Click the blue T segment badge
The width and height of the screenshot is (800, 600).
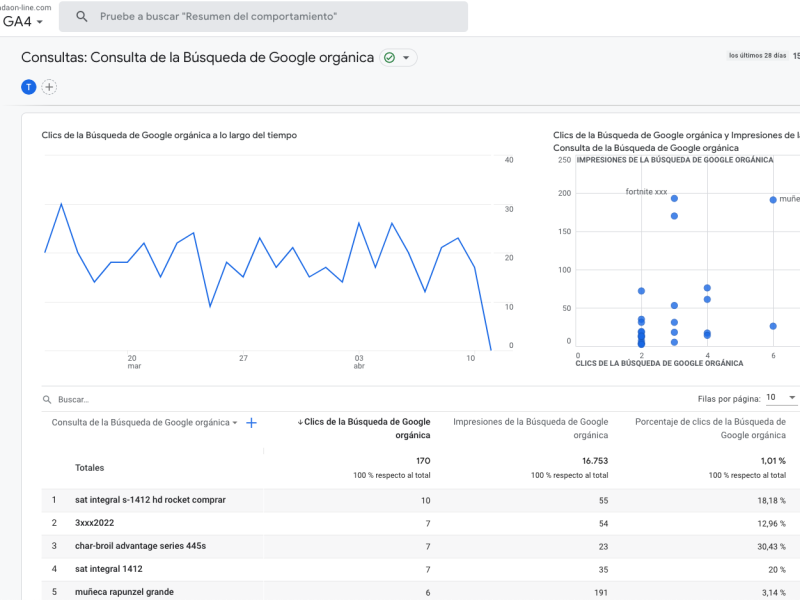(x=29, y=87)
